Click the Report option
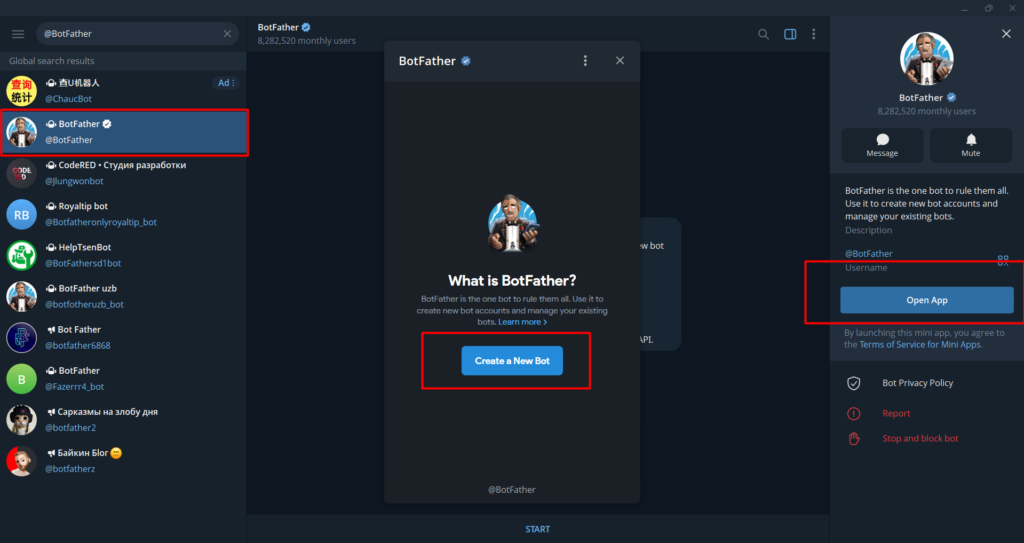This screenshot has width=1024, height=543. tap(896, 414)
